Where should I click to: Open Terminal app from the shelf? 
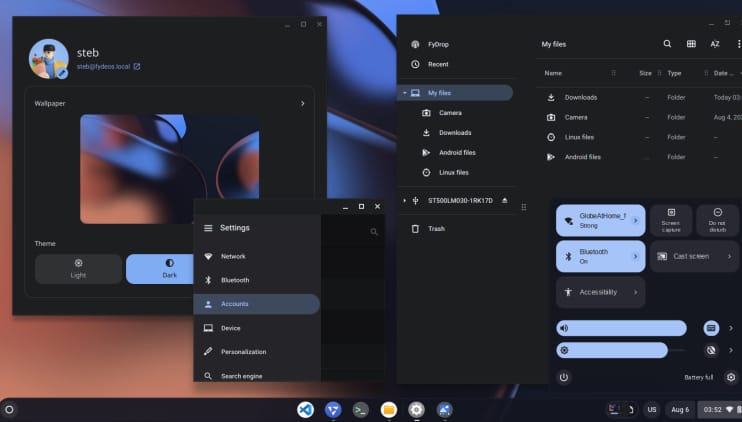click(x=361, y=410)
